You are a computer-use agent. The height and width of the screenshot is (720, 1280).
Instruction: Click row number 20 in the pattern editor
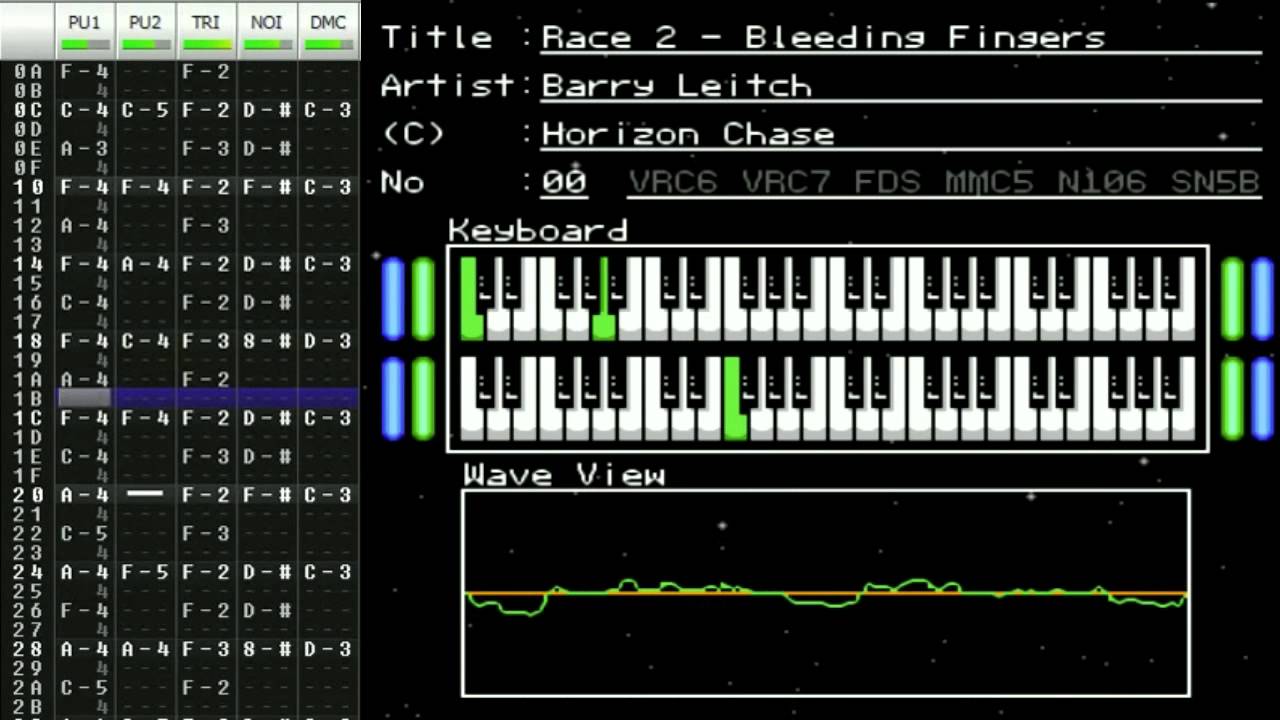(28, 495)
